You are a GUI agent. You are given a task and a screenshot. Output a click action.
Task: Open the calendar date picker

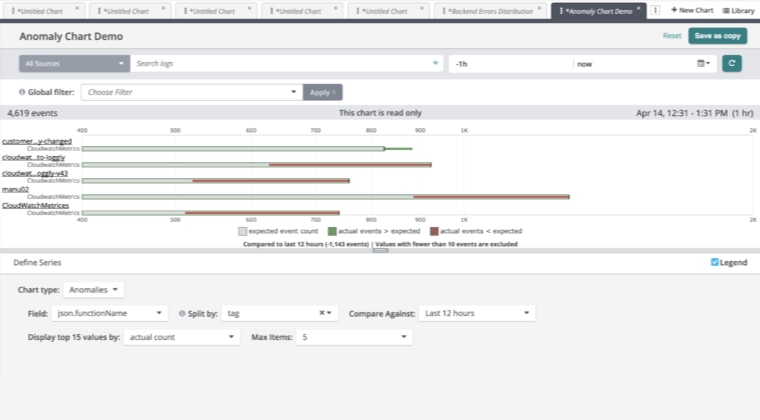coord(703,63)
